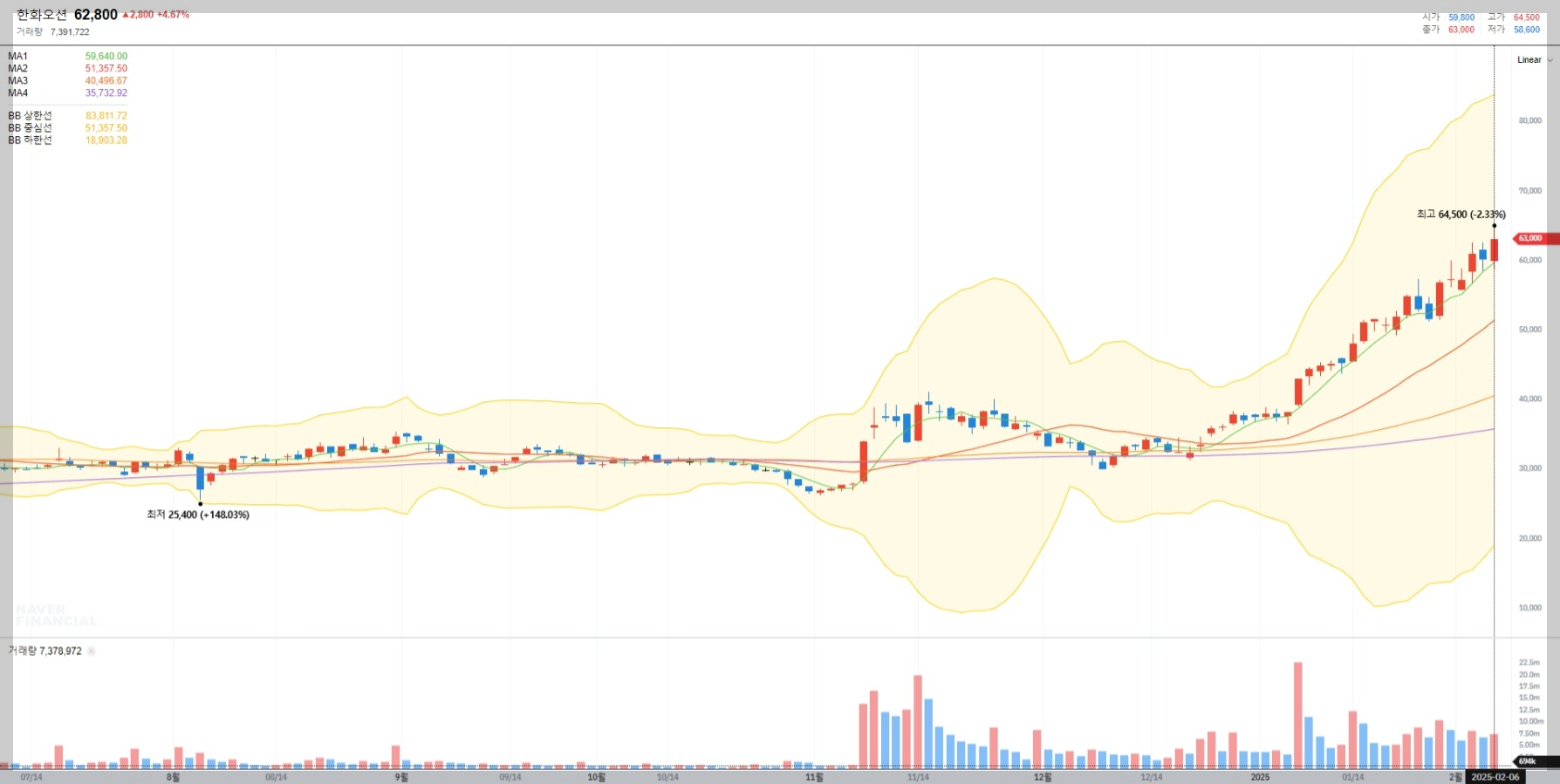Screen dimensions: 1560x784
Task: Click the 2025-02-06 crosshair date label
Action: [1495, 777]
